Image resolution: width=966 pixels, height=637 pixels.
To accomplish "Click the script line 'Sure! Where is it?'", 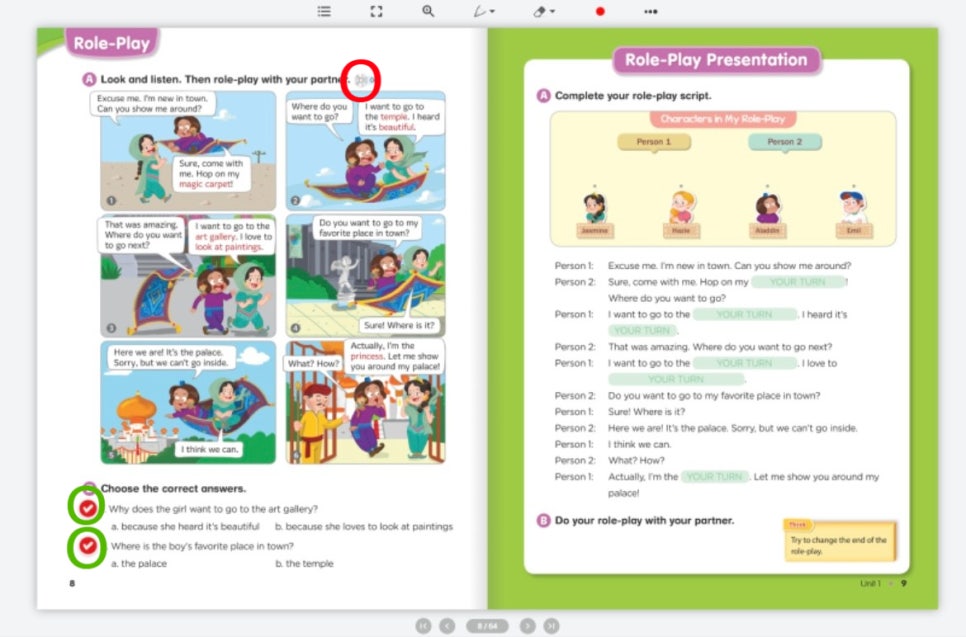I will 646,412.
